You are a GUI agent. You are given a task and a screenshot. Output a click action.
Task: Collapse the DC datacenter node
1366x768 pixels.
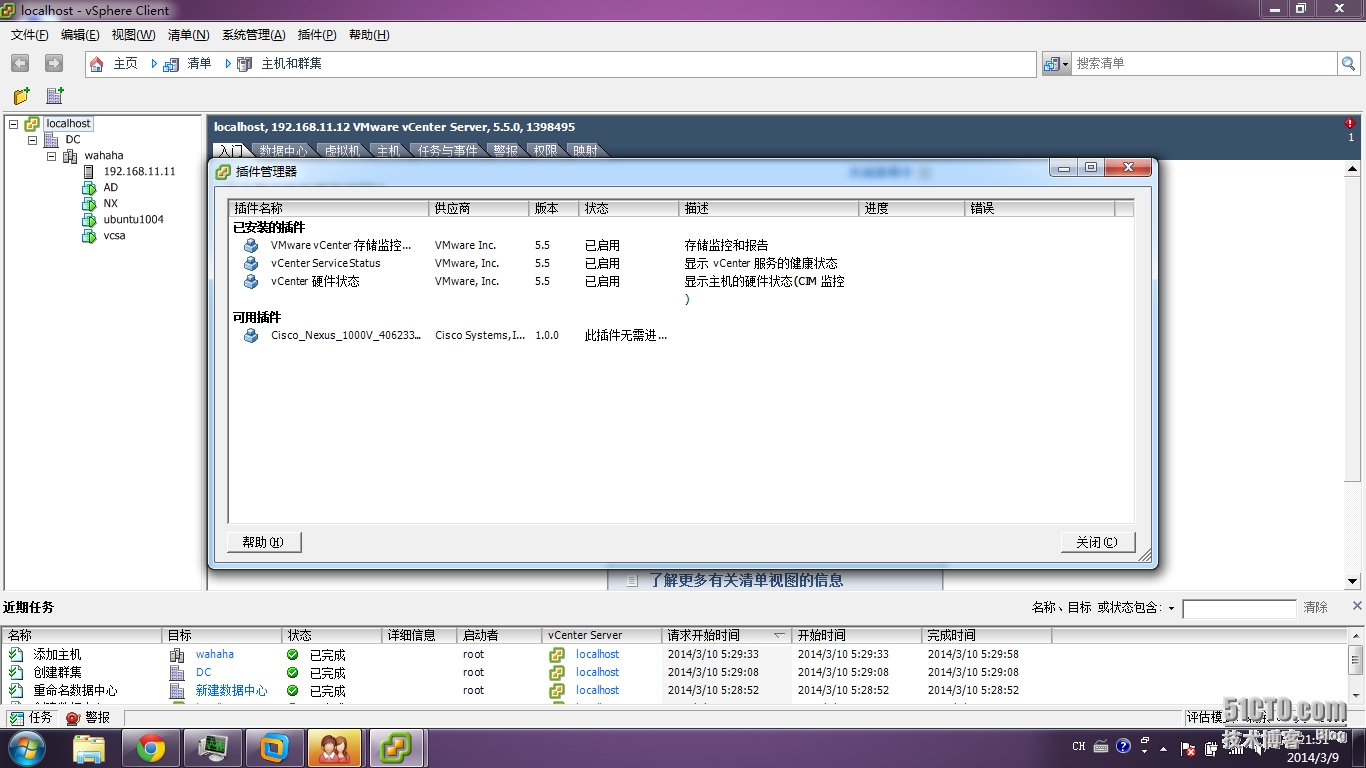tap(32, 140)
